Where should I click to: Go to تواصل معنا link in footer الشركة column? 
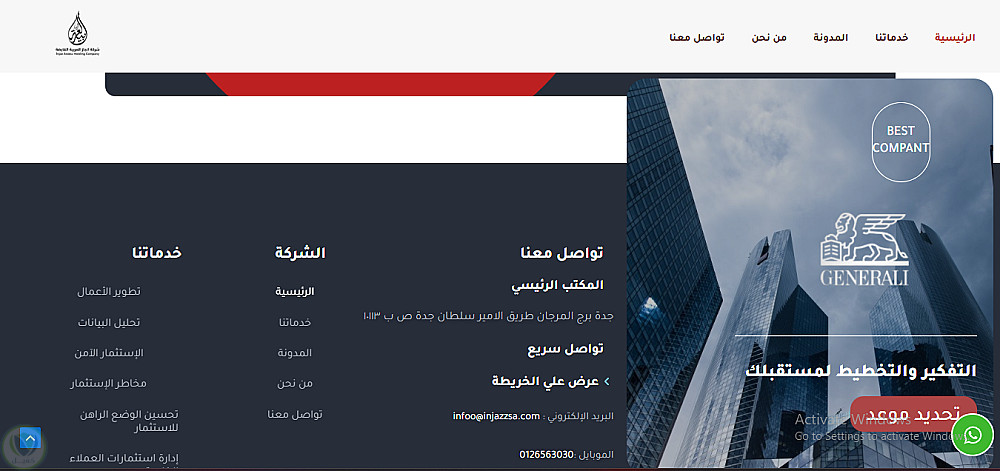point(295,414)
